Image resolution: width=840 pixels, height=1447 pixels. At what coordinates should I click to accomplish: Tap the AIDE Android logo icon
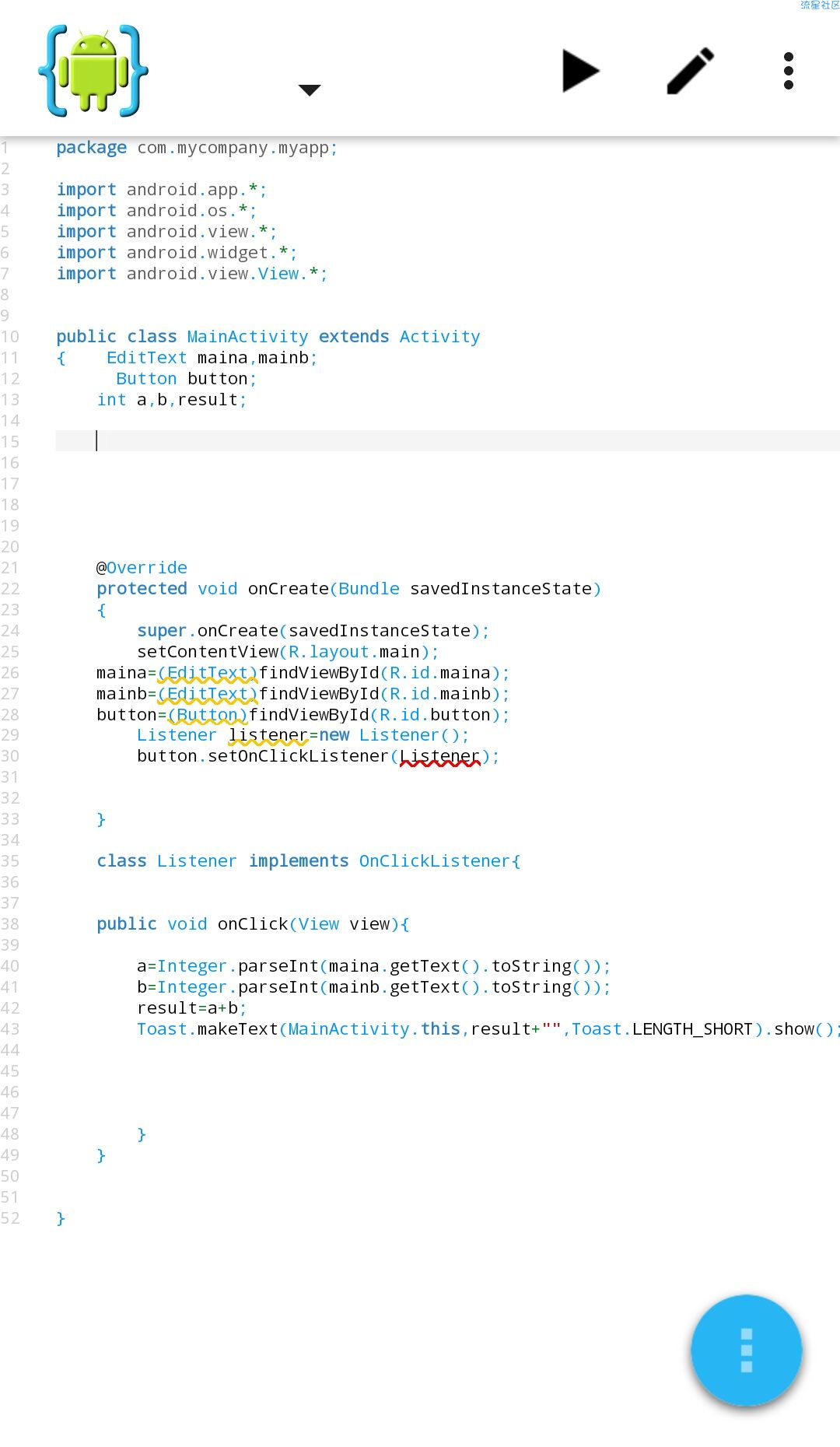point(93,71)
